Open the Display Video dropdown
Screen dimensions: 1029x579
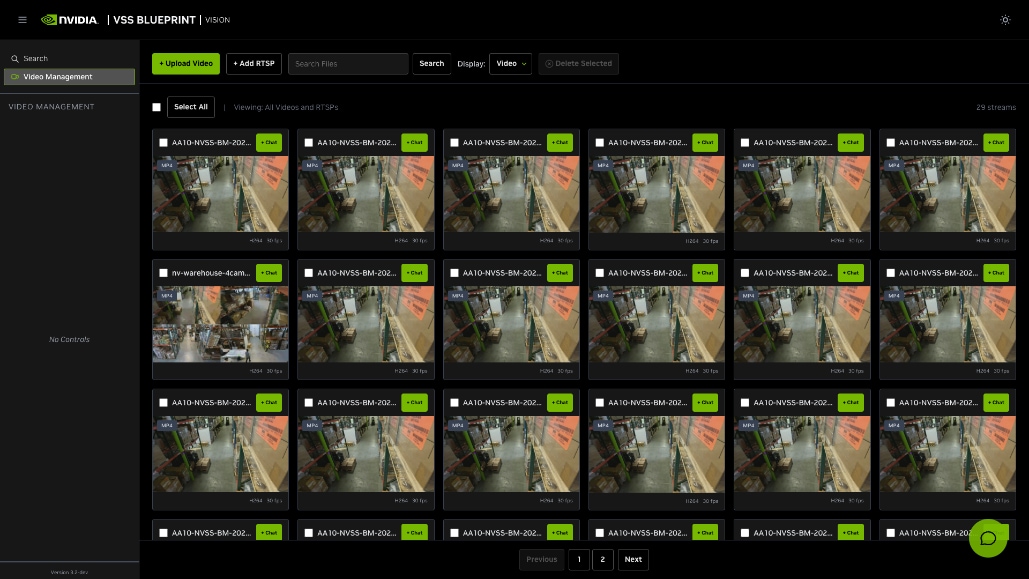(511, 64)
